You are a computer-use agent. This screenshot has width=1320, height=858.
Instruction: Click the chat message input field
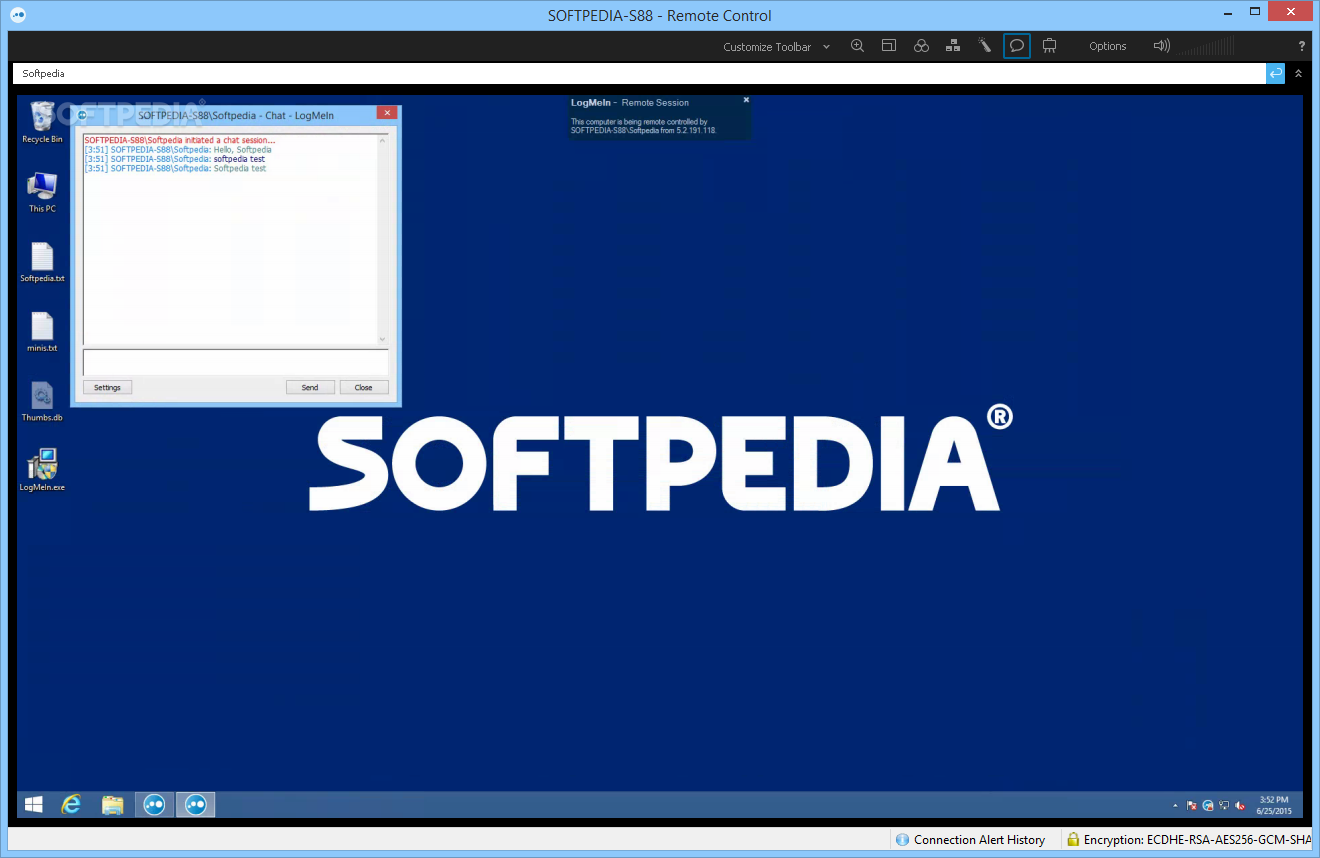point(235,362)
